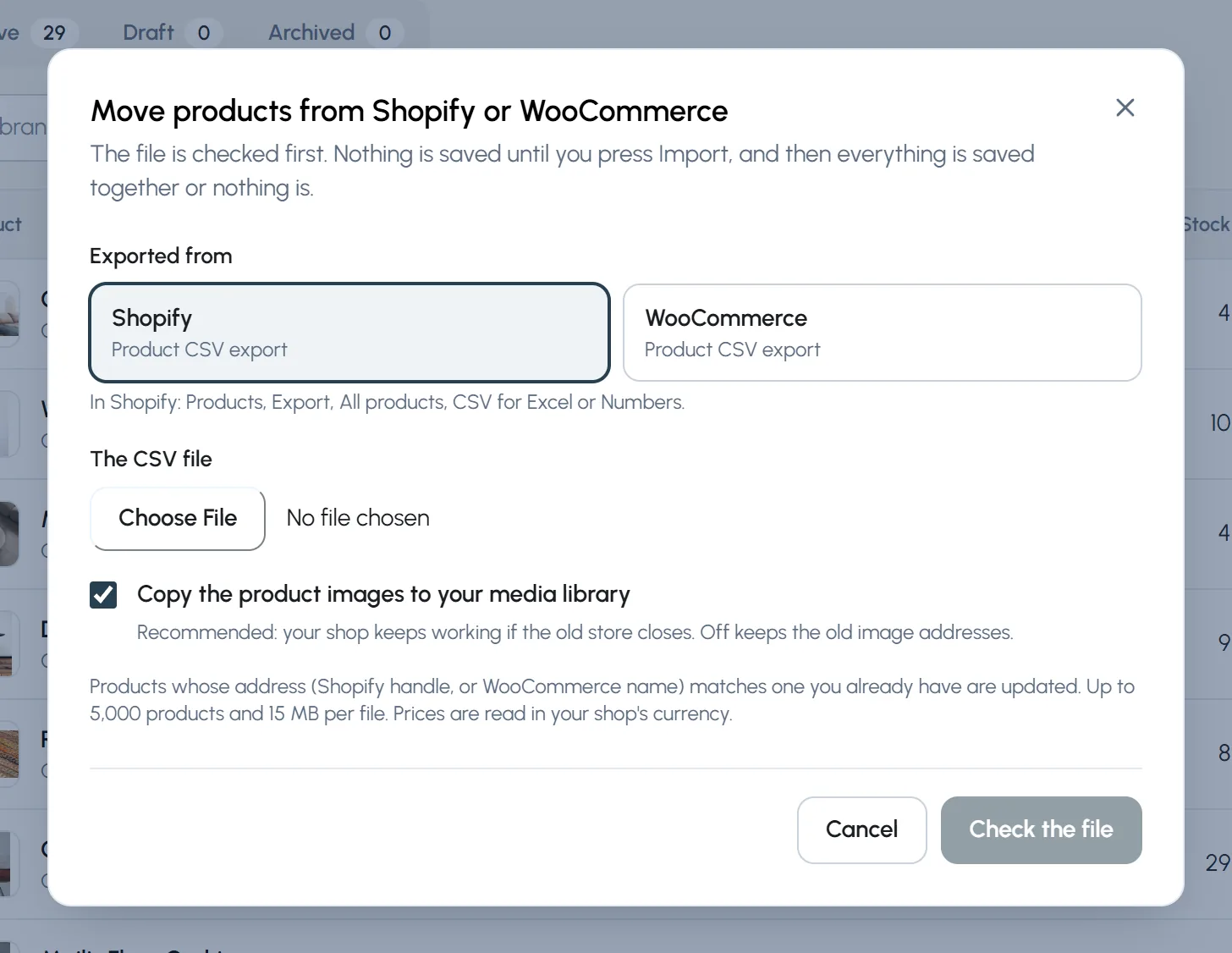Click the 'In Shopify: Products, Export' hint text
The image size is (1232, 953).
(387, 402)
